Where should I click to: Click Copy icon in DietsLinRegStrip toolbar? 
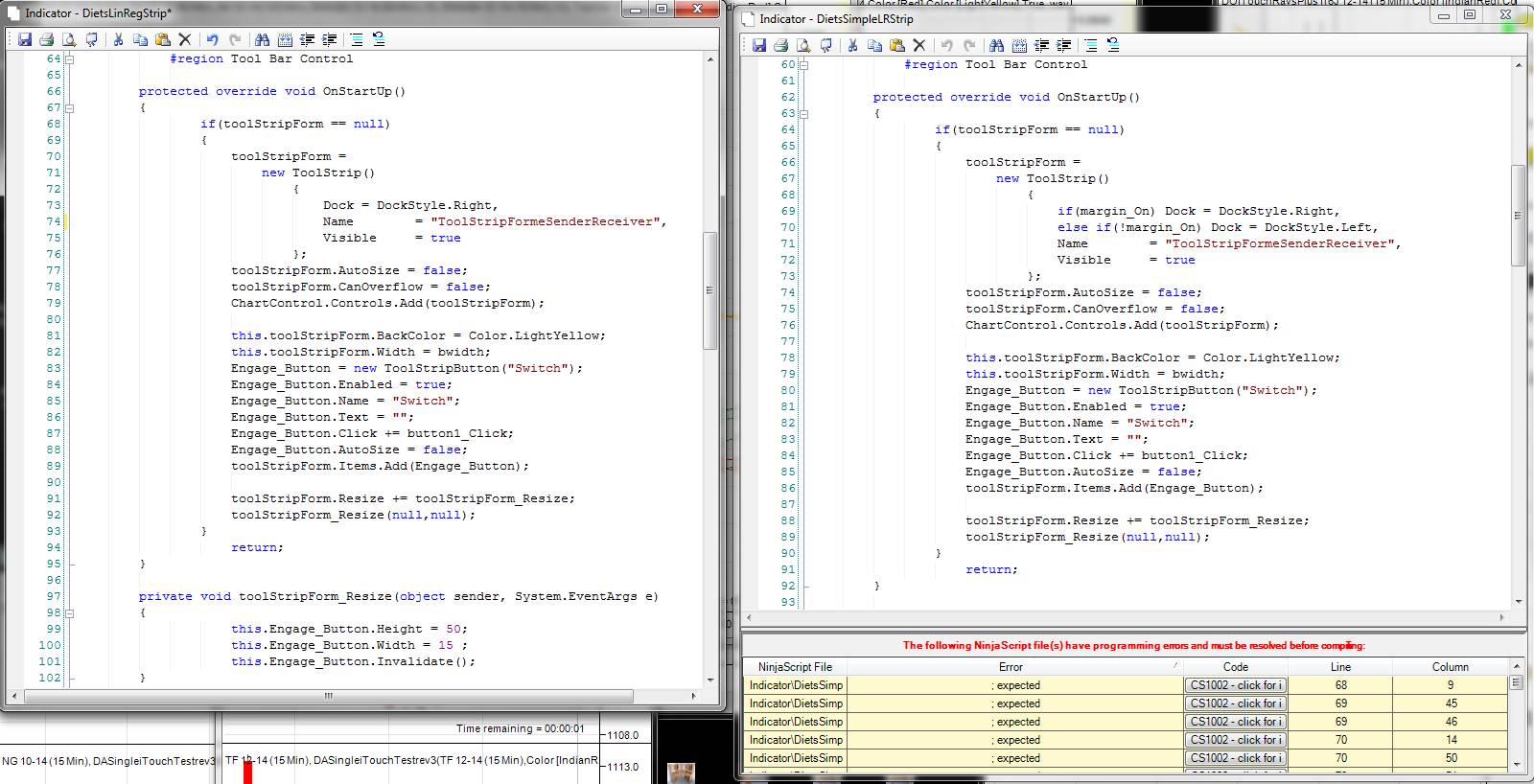pyautogui.click(x=140, y=39)
